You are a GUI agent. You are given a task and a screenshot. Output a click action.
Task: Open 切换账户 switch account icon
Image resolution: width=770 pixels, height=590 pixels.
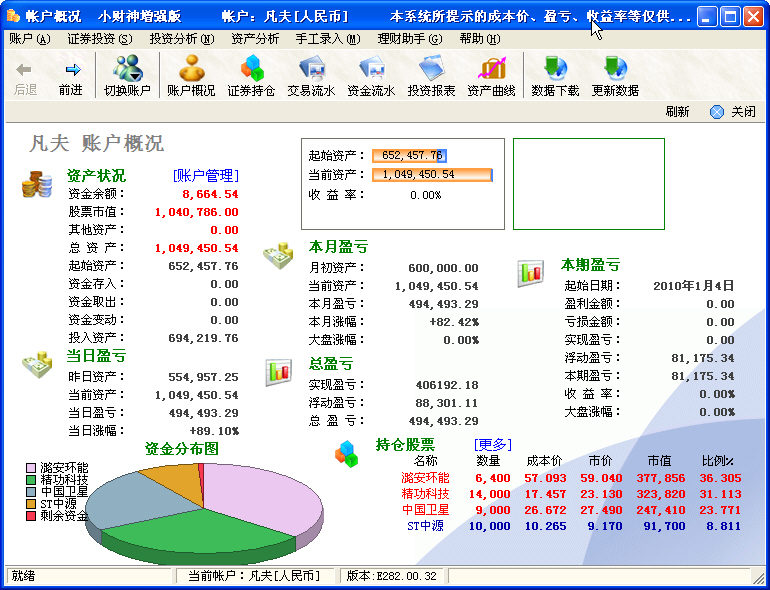click(128, 68)
